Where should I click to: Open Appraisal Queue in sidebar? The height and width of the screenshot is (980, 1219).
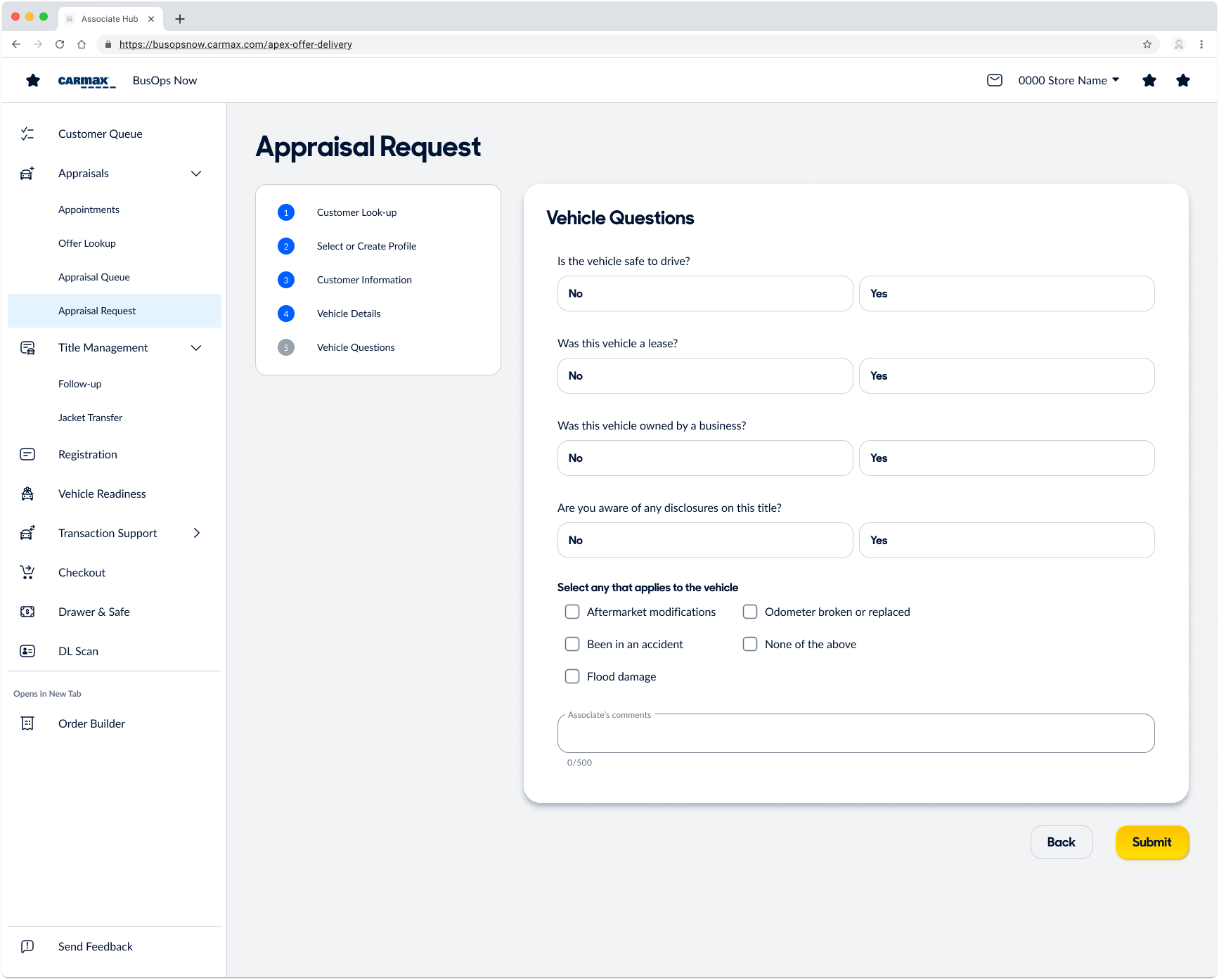(x=94, y=277)
